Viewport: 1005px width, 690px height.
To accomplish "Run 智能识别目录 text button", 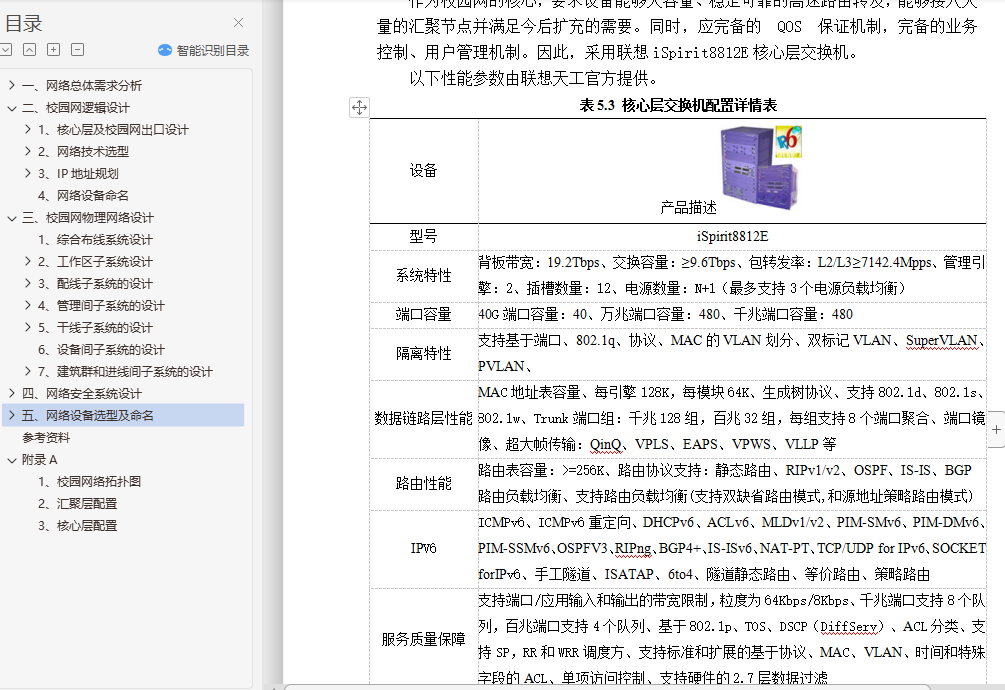I will tap(213, 51).
